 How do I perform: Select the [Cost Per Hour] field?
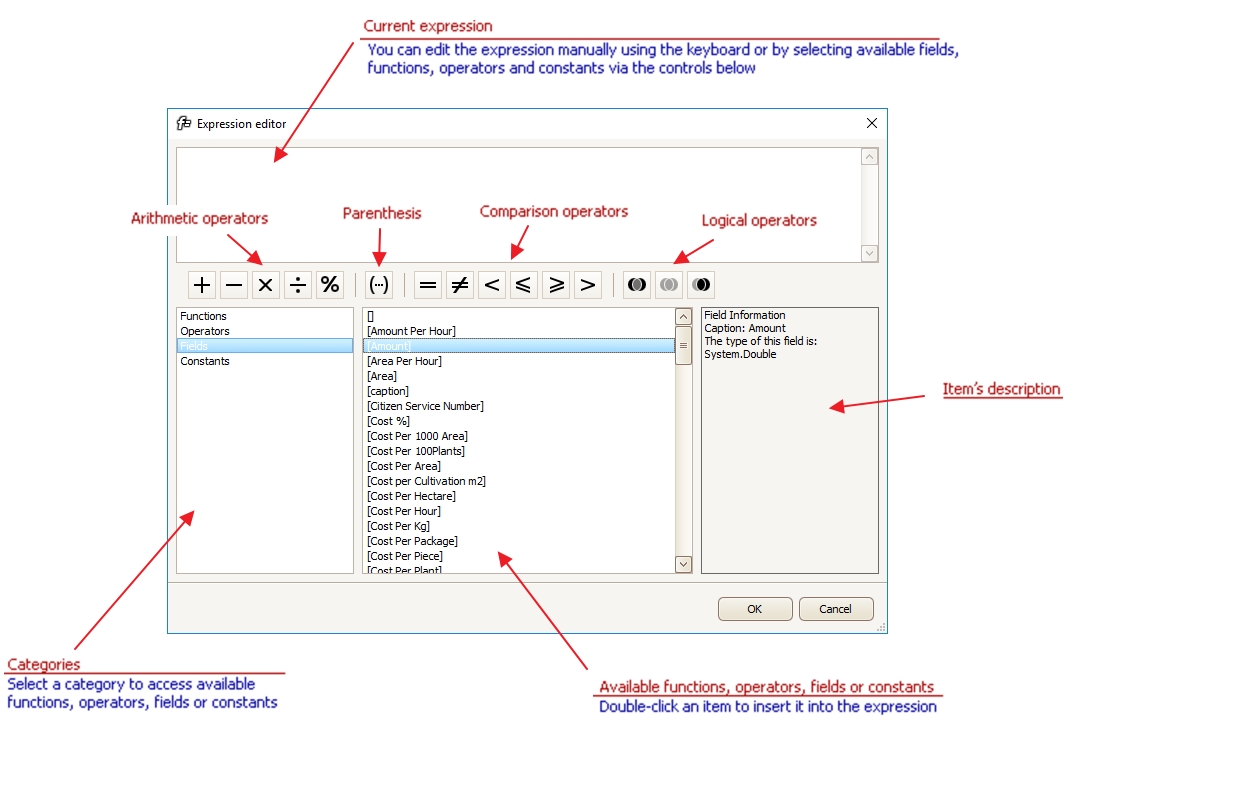tap(519, 511)
